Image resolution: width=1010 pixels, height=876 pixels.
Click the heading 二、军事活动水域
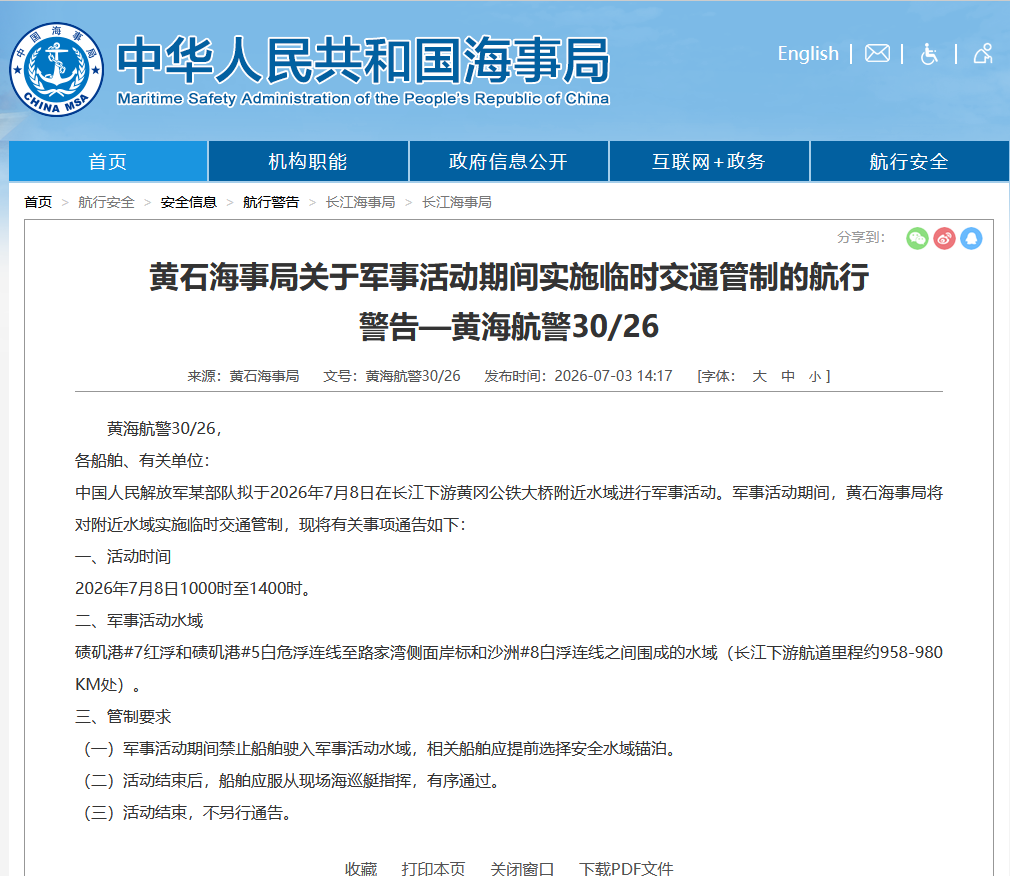tap(138, 621)
